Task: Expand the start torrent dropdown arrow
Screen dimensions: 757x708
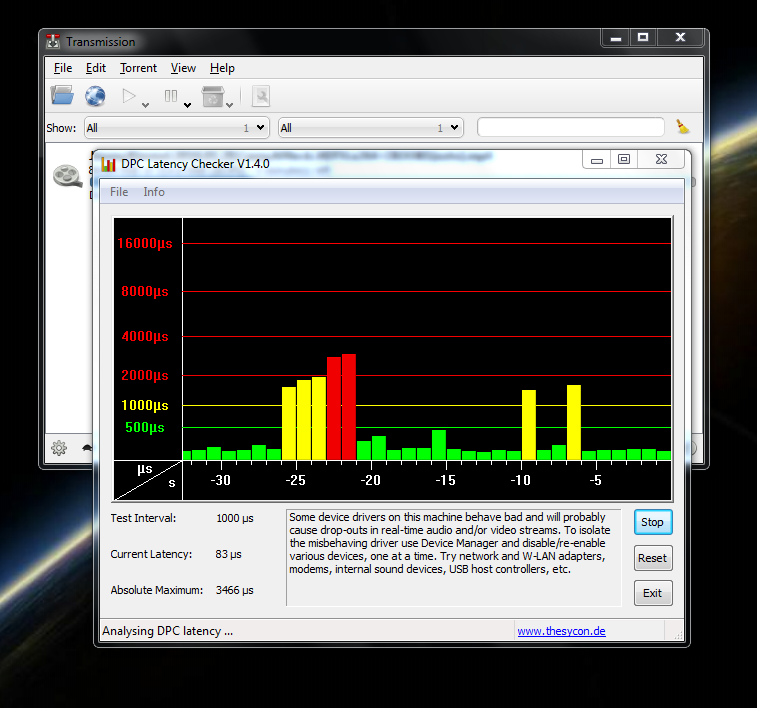Action: [145, 105]
